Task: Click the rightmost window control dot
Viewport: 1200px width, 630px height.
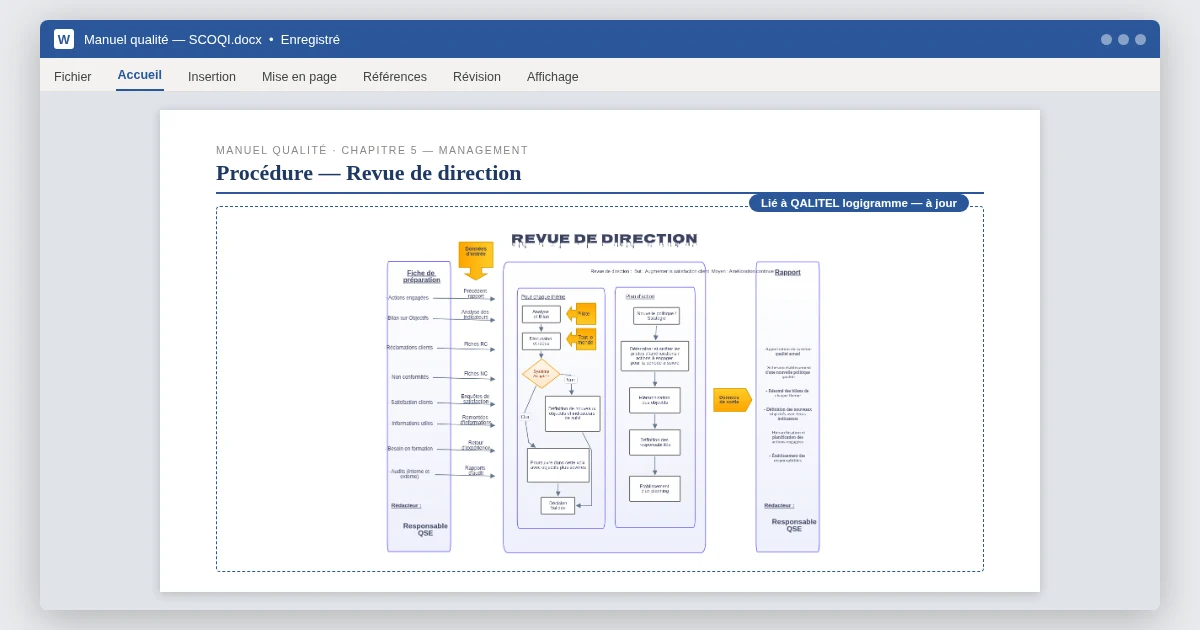Action: pos(1140,39)
